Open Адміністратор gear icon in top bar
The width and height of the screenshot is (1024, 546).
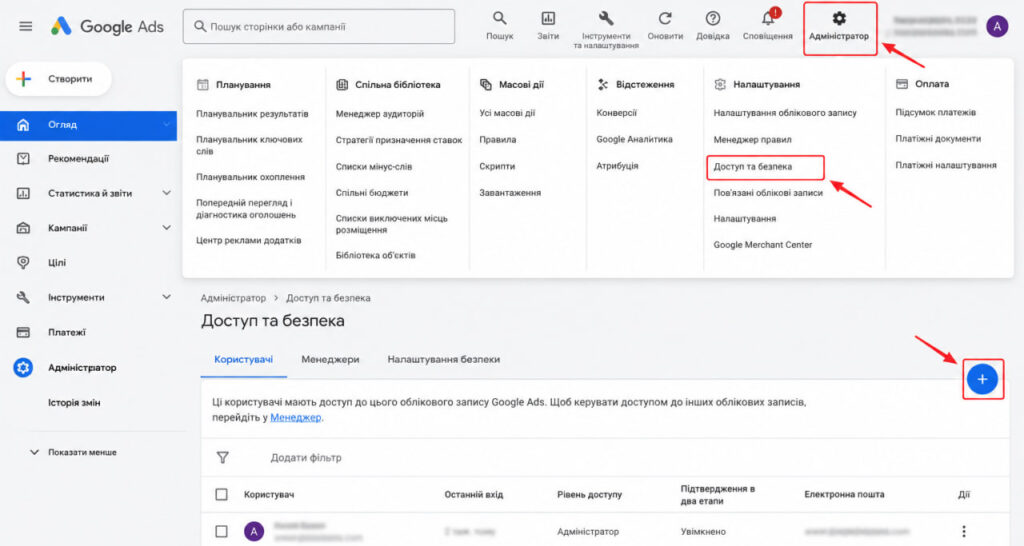tap(839, 18)
